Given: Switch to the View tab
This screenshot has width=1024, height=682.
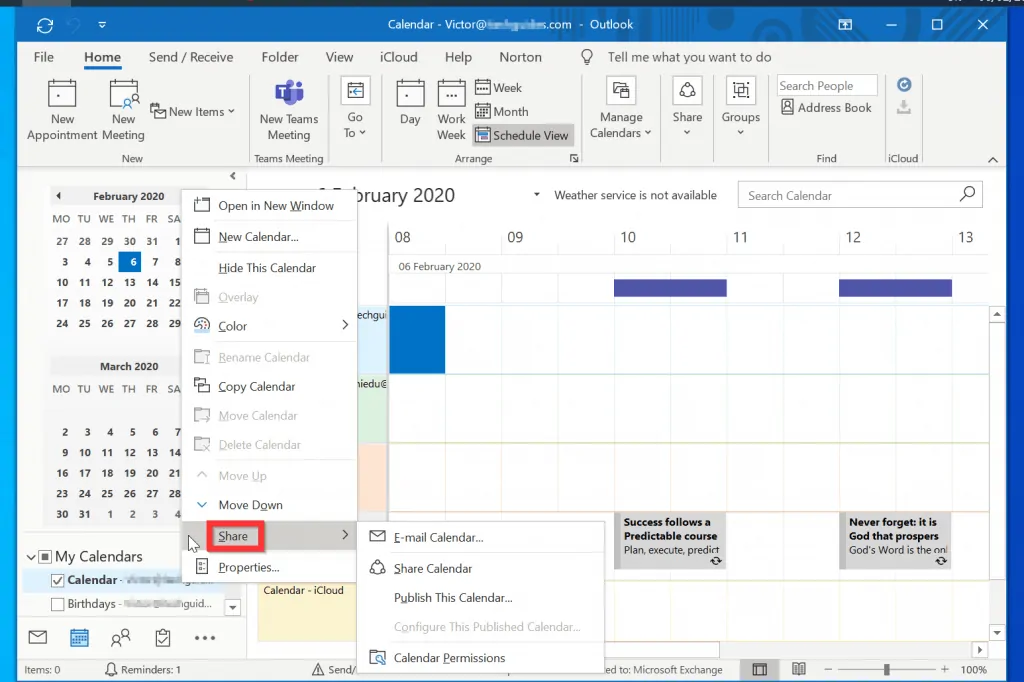Looking at the screenshot, I should tap(340, 57).
